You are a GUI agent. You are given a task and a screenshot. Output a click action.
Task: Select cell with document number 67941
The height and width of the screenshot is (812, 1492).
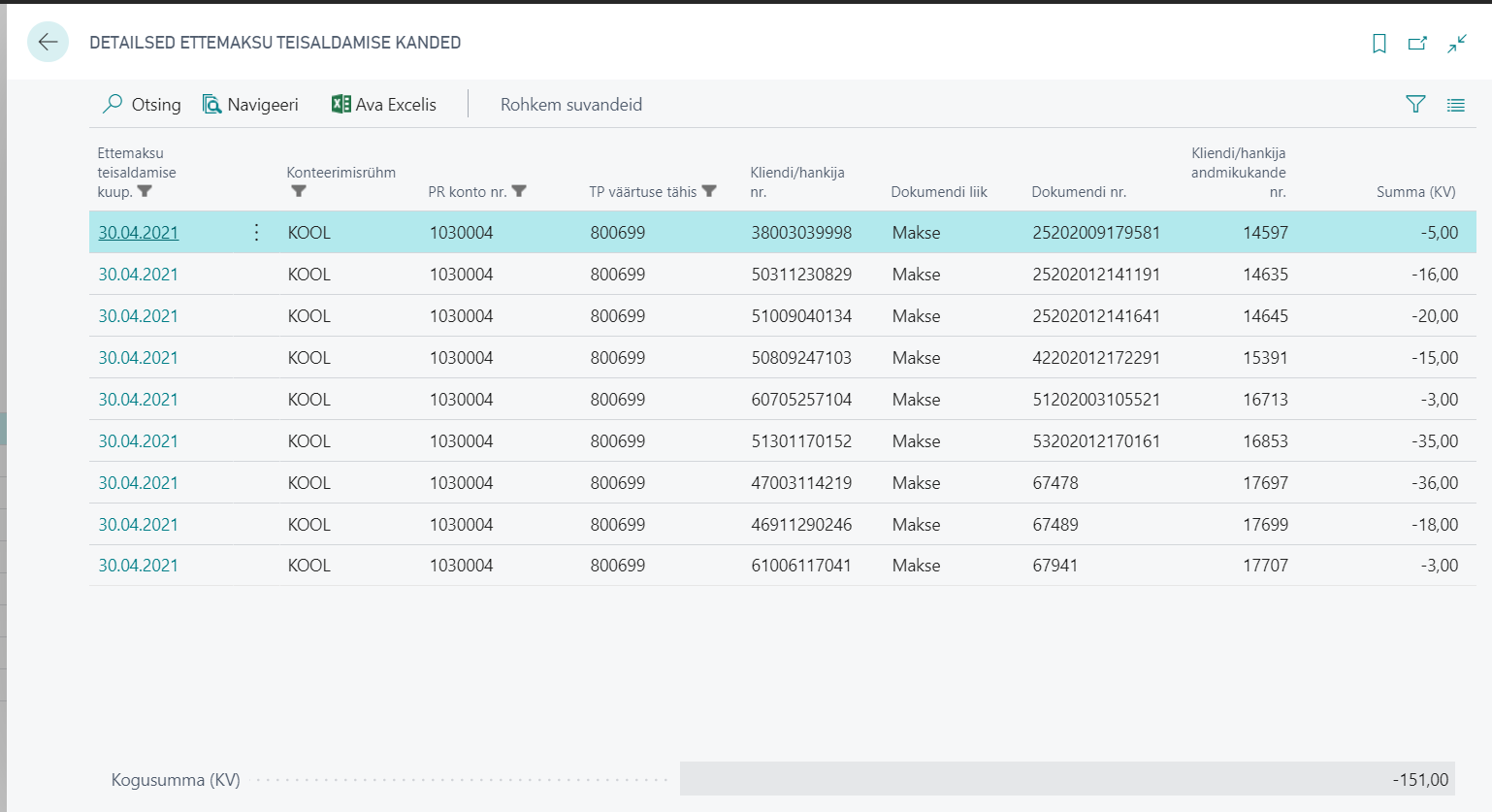[x=1055, y=566]
